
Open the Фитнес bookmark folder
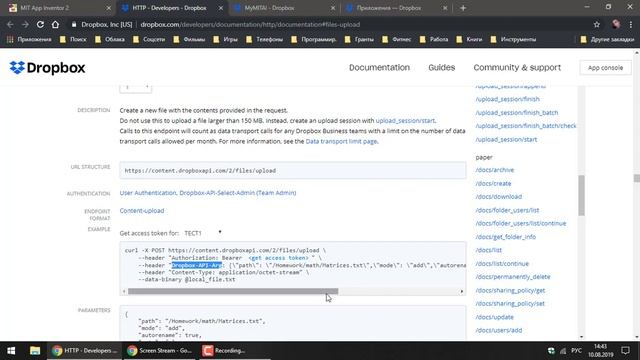coord(396,40)
